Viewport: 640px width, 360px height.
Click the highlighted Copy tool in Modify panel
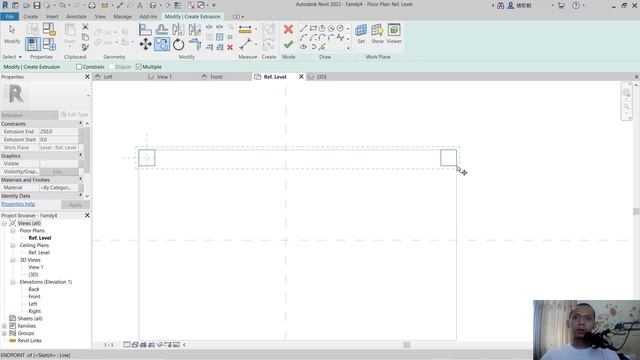(x=162, y=44)
